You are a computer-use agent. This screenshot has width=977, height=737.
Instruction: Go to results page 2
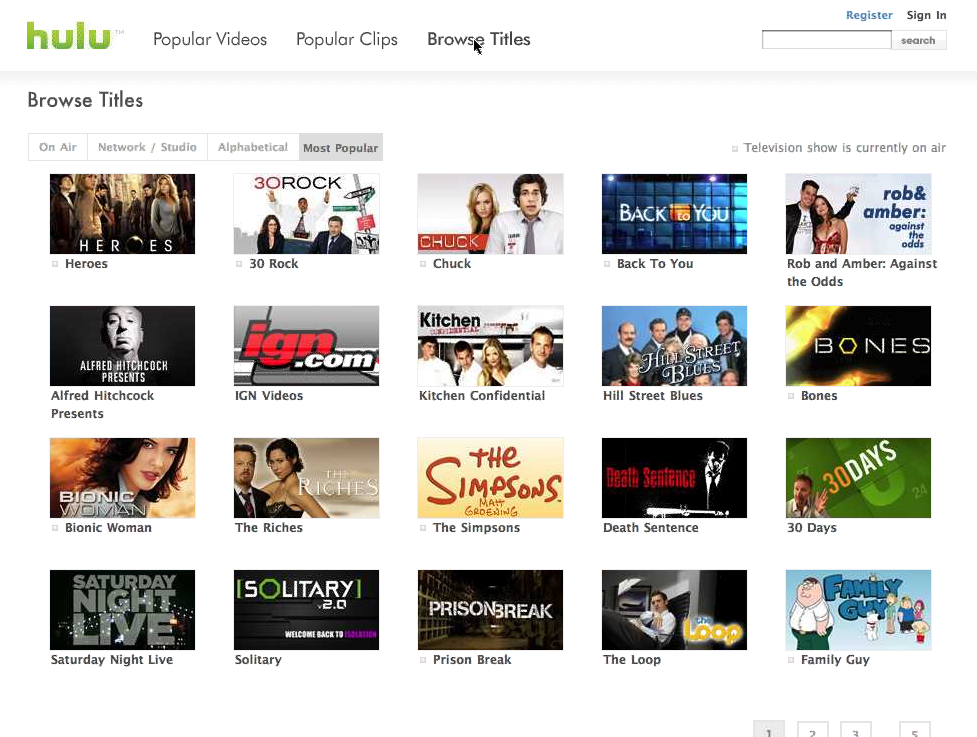point(813,730)
